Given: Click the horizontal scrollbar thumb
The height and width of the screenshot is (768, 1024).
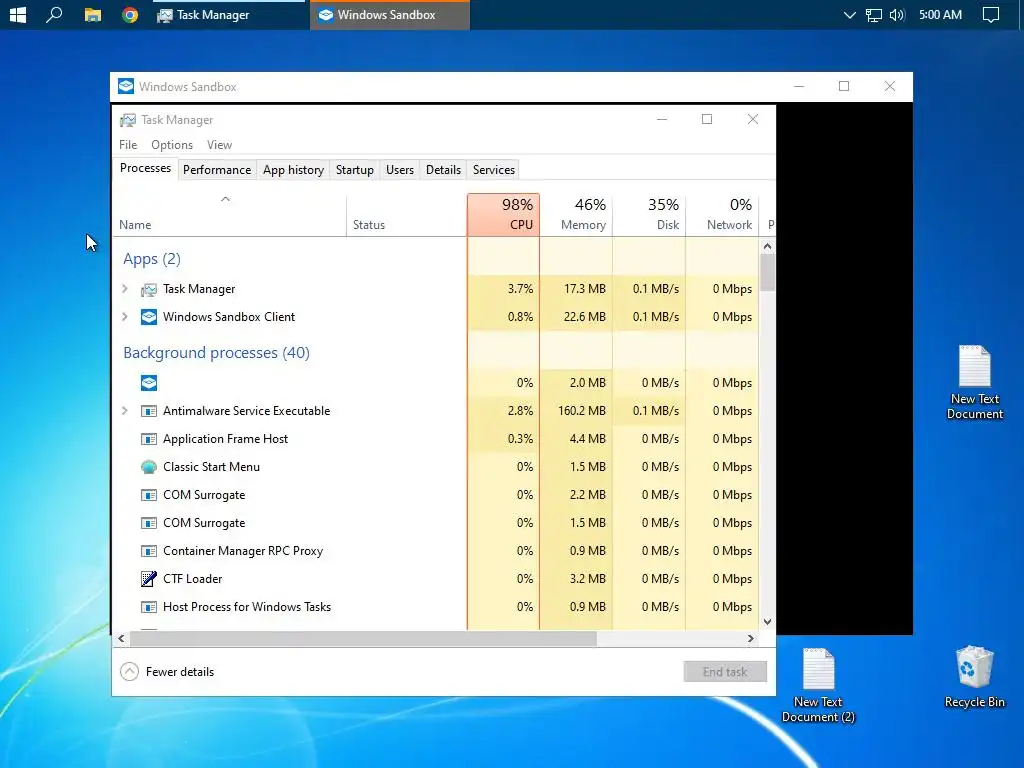Looking at the screenshot, I should [363, 638].
